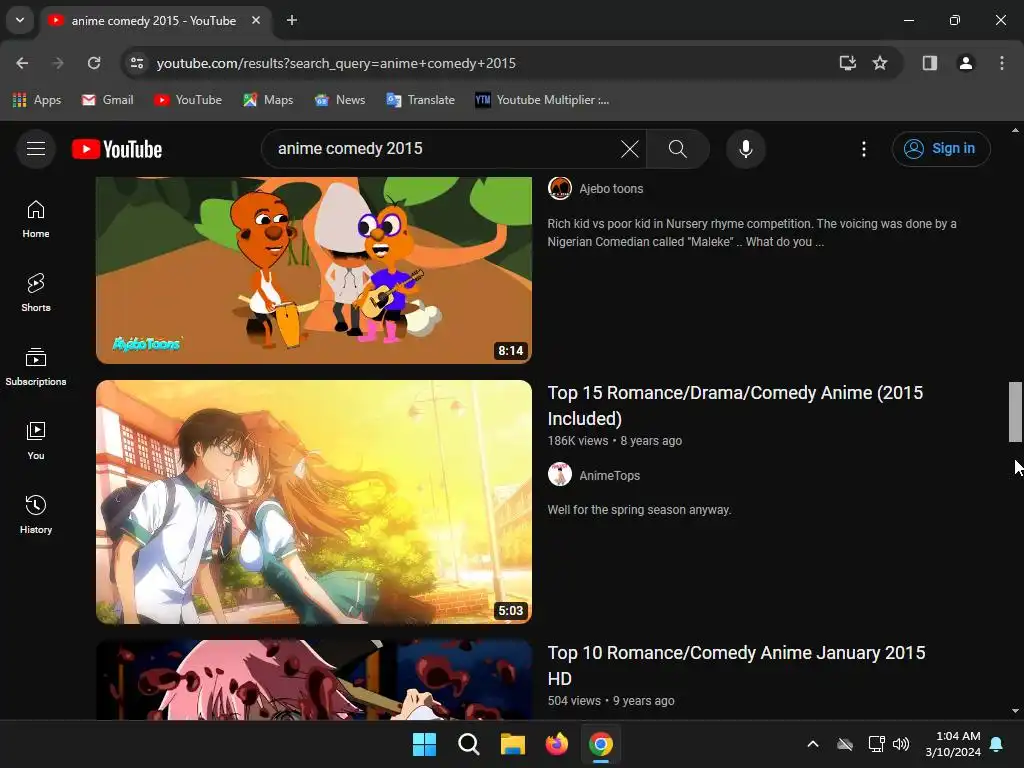Screen dimensions: 1024x768
Task: Click the Sign in button
Action: 941,149
